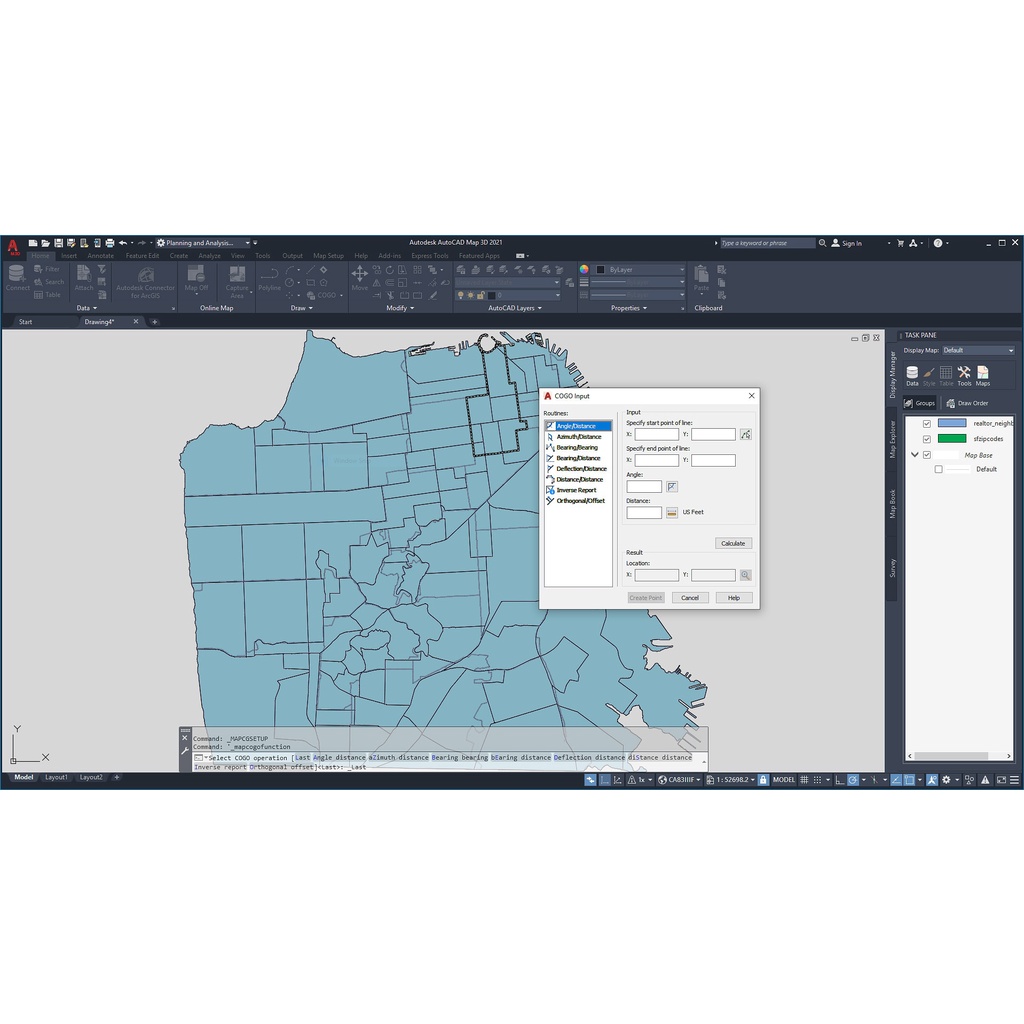Toggle polar tracking in status bar

(x=853, y=780)
